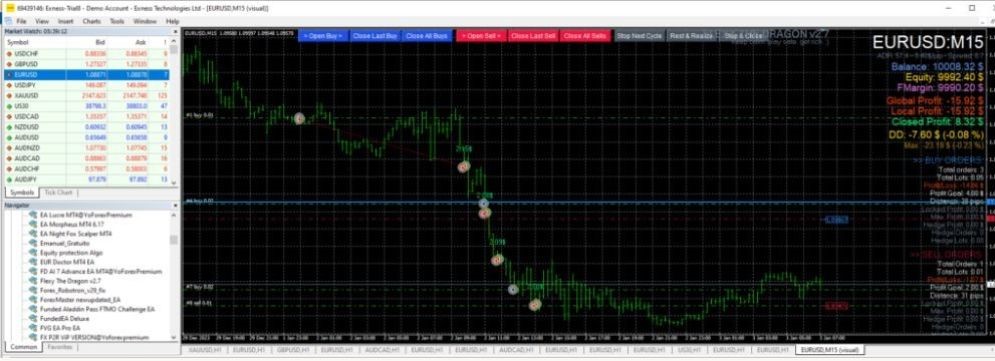Select the NZDUSD row in Market Watch
This screenshot has height=361, width=995.
click(88, 126)
